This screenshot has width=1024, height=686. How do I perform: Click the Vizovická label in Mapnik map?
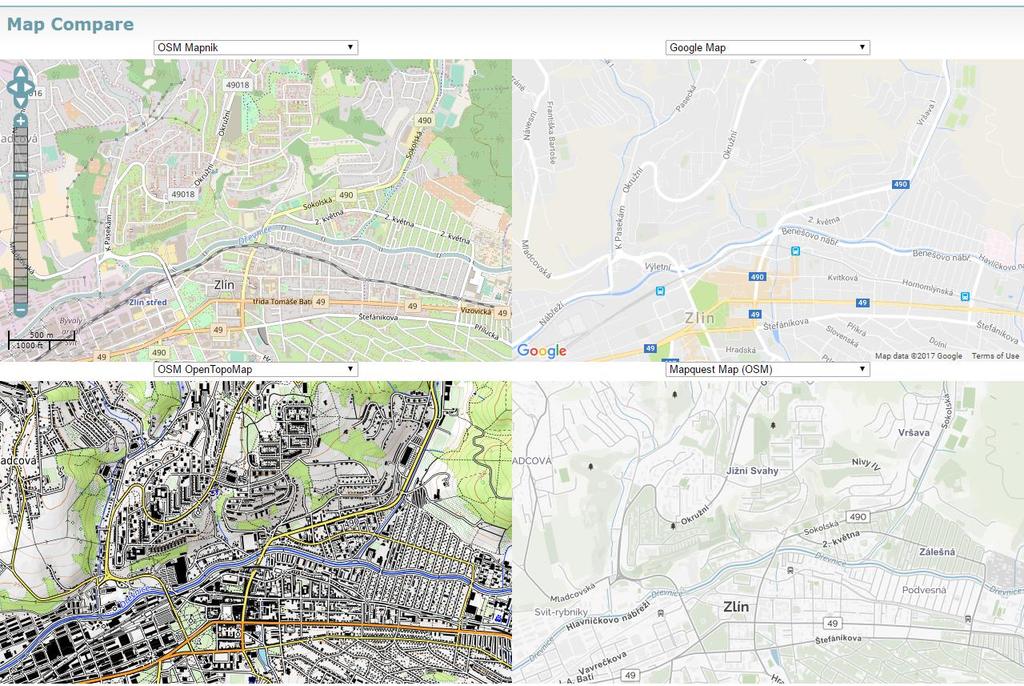click(x=475, y=311)
